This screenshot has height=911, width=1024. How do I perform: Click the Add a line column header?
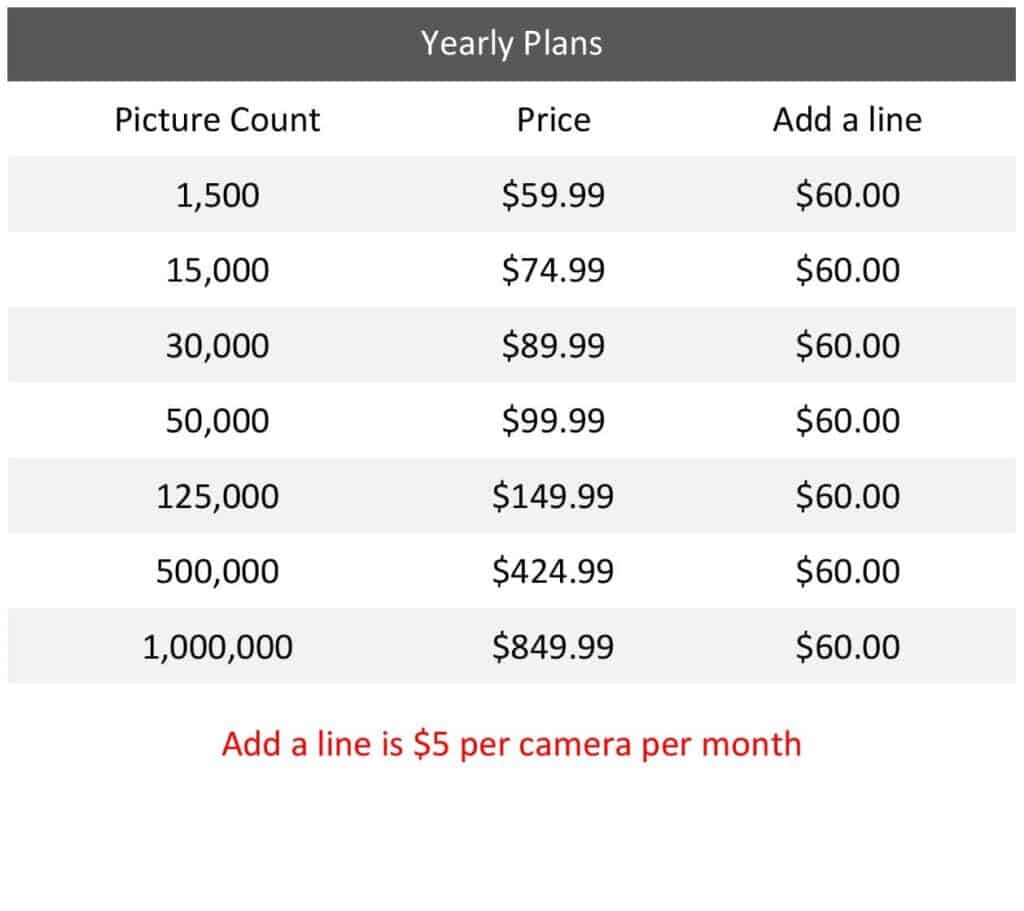pyautogui.click(x=847, y=120)
